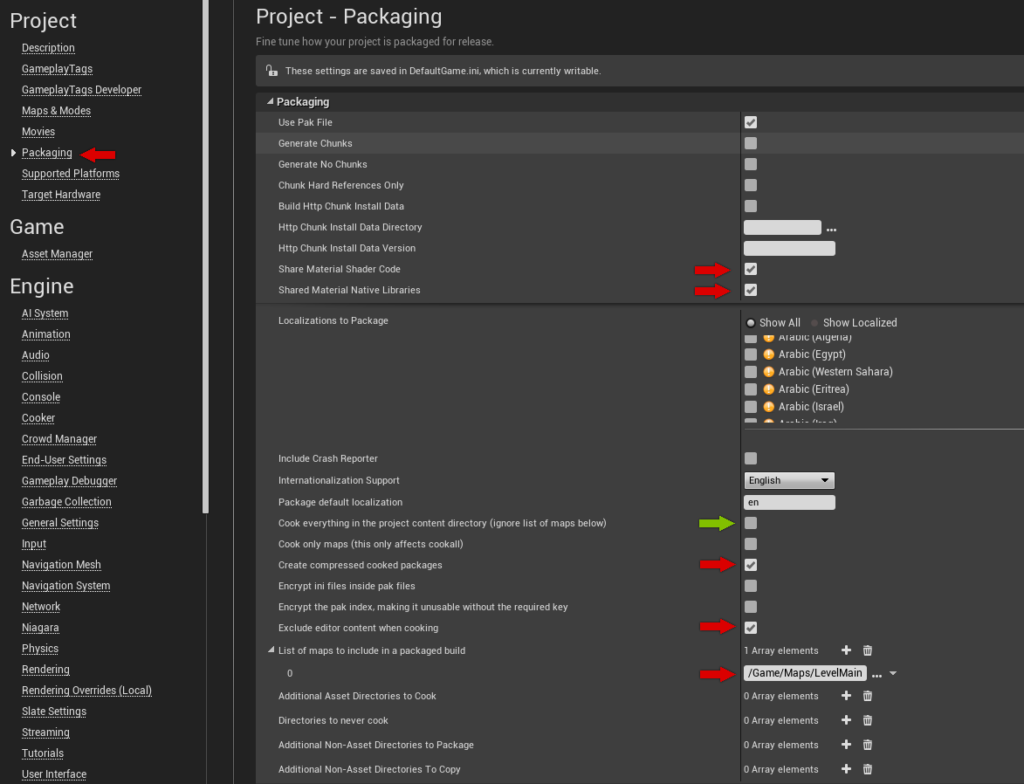Click ellipsis beside Http Chunk Install Data Directory
This screenshot has width=1024, height=784.
831,227
